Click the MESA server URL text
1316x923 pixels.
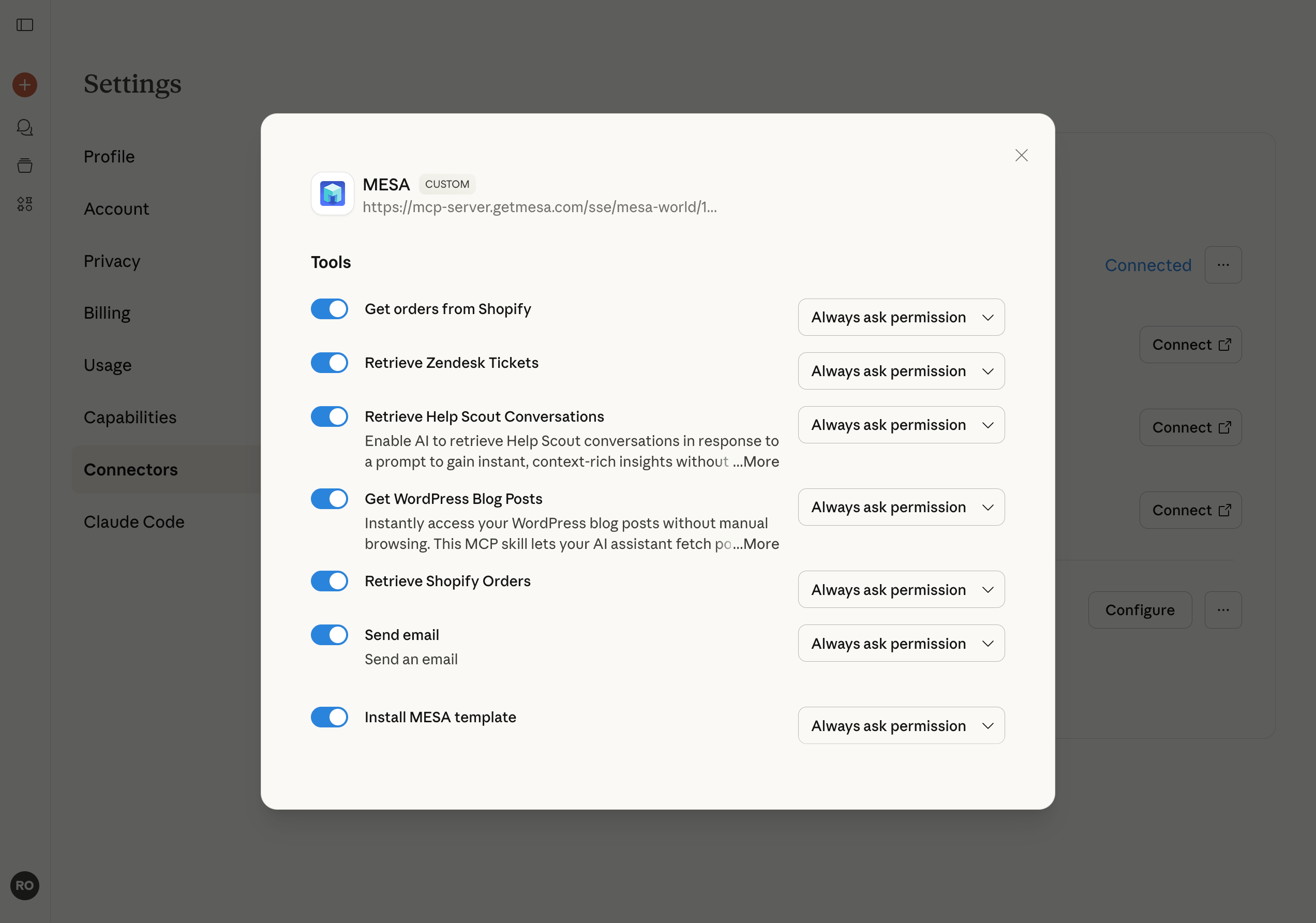540,207
